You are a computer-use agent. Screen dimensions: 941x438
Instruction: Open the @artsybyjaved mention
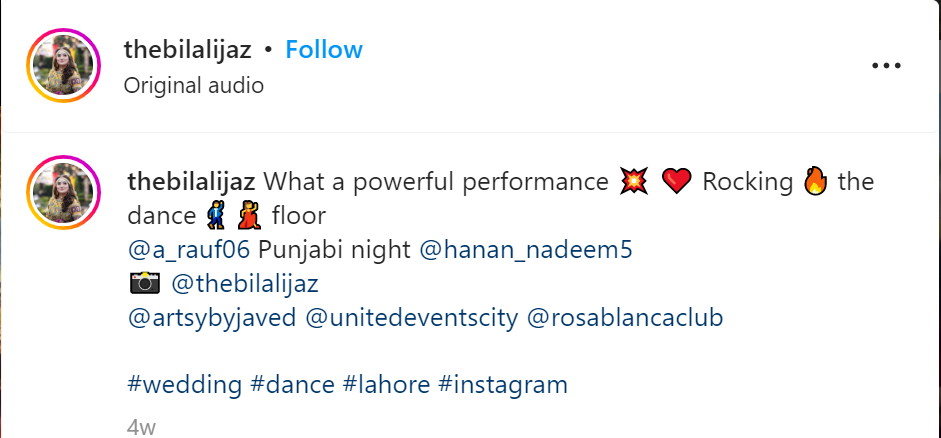(x=210, y=319)
